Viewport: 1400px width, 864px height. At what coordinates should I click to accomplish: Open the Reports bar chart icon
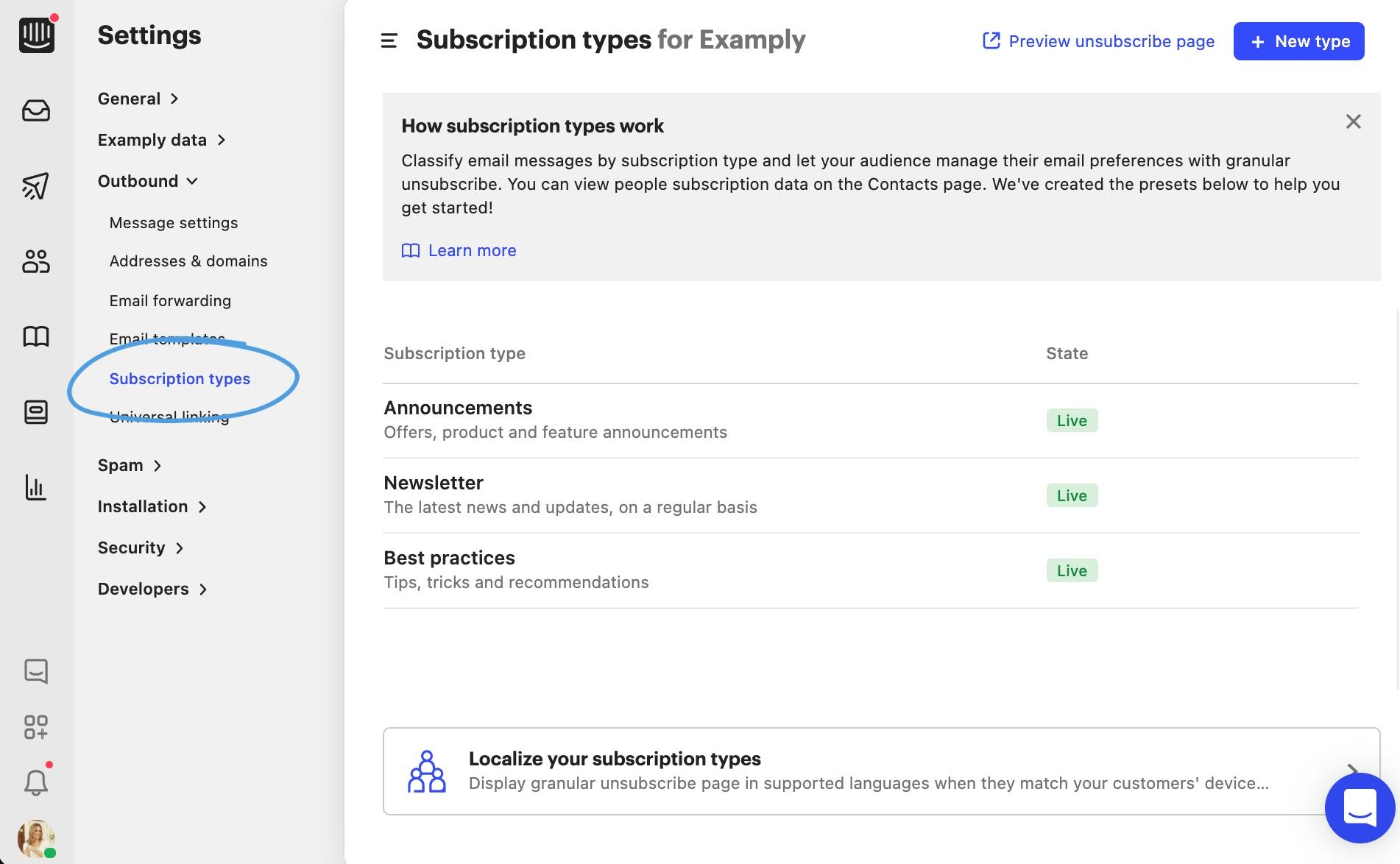point(36,487)
